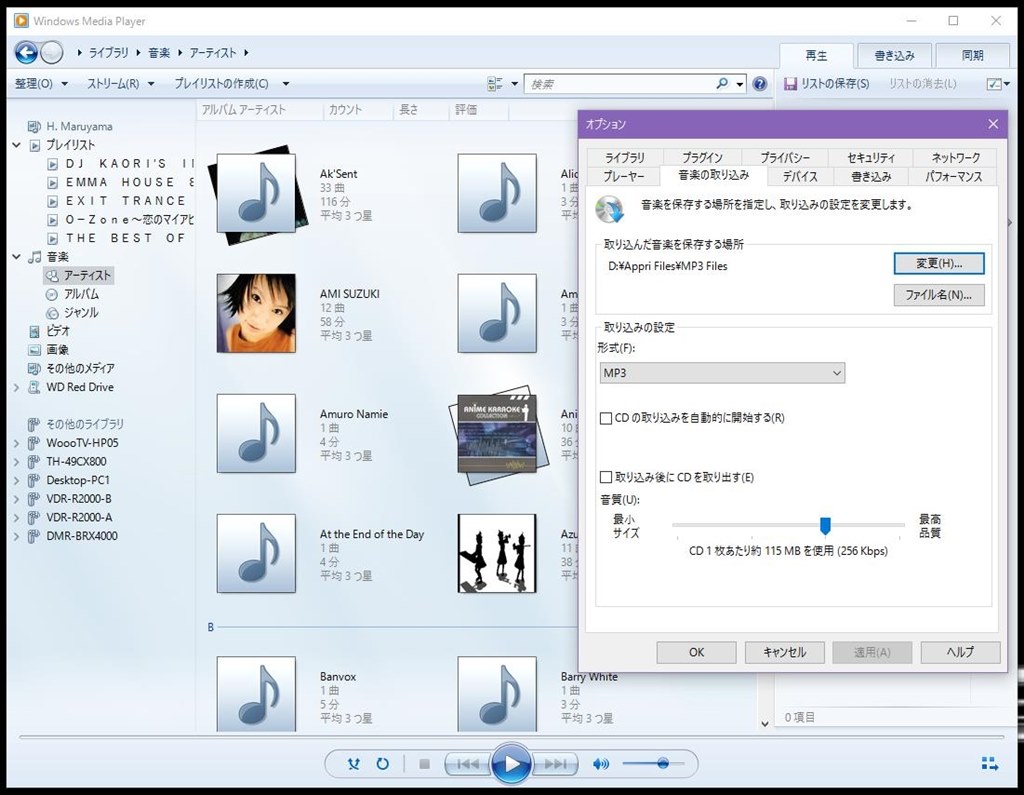Open the プレイリストの作成(C) dropdown arrow

pos(285,84)
